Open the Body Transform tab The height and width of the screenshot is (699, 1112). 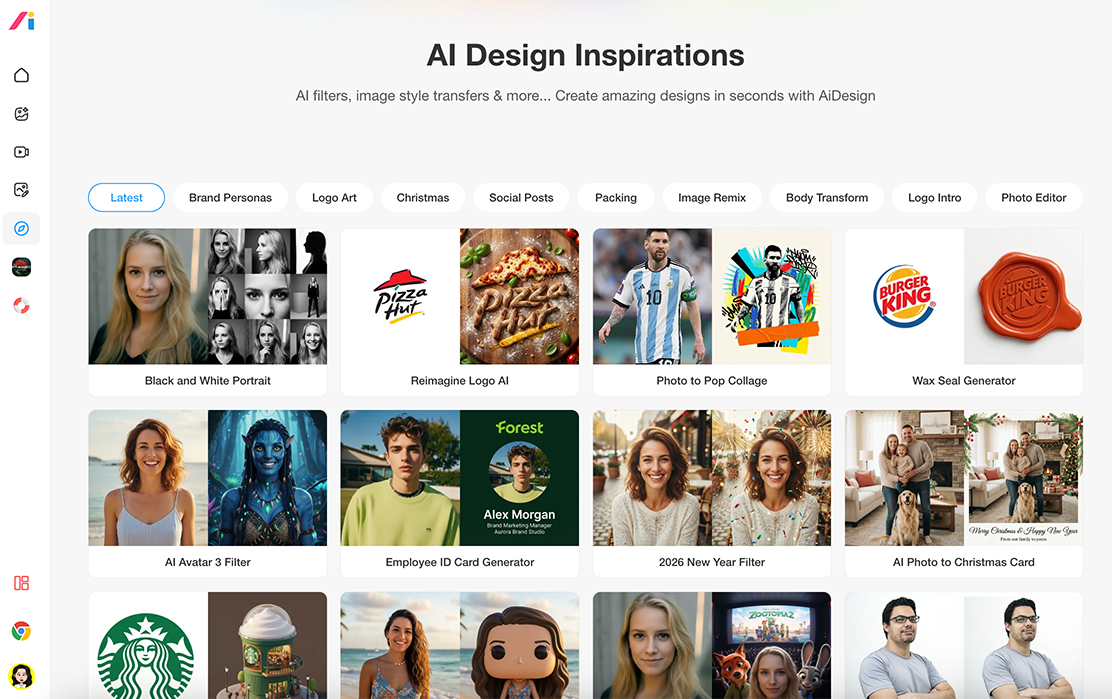tap(827, 198)
